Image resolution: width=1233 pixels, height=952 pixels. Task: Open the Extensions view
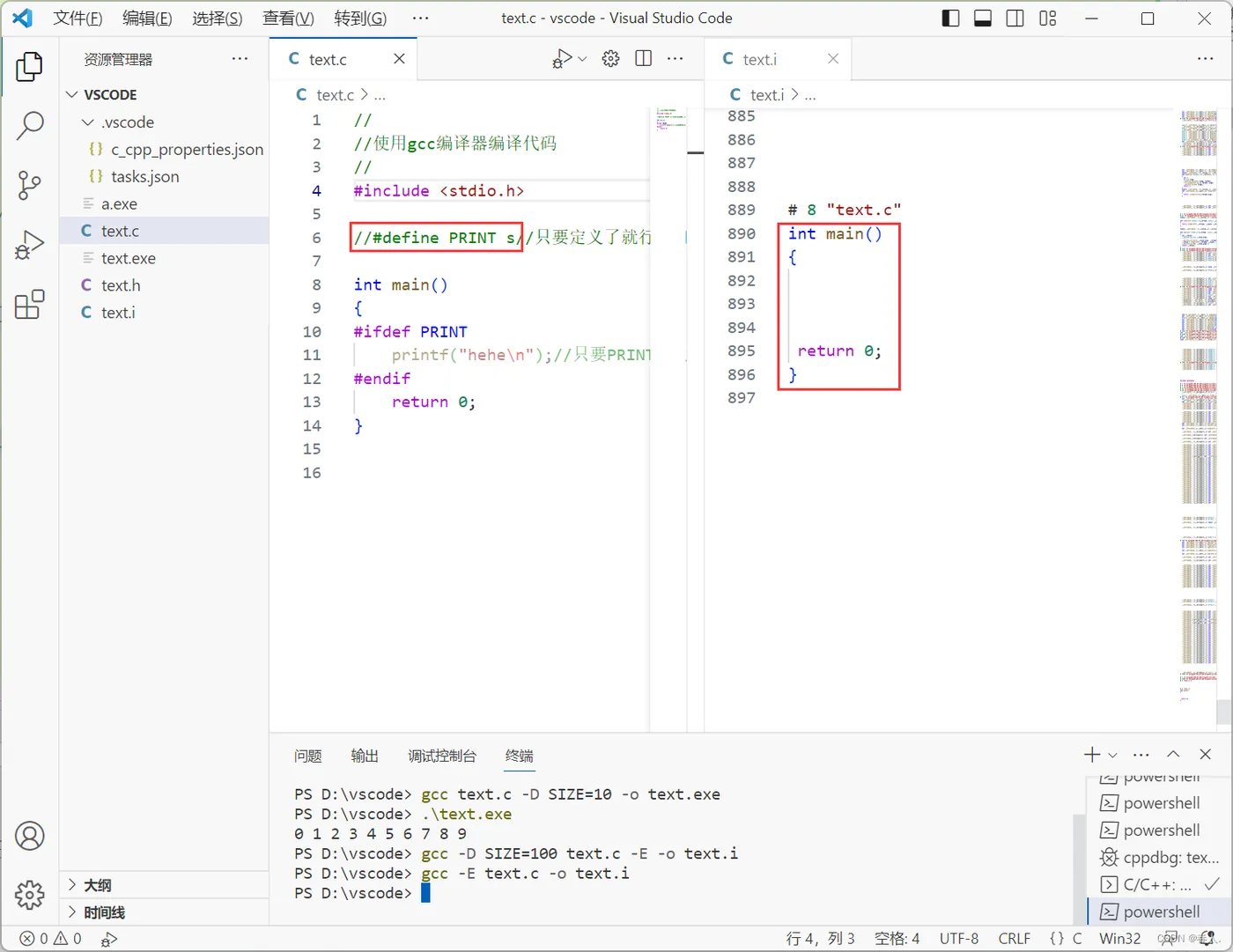pos(29,305)
